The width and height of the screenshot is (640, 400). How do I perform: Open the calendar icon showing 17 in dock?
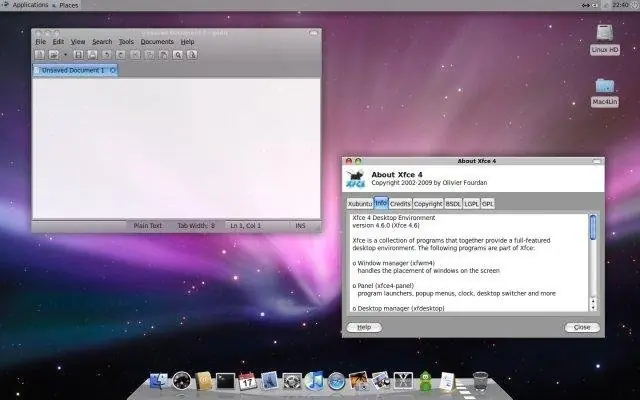pos(247,381)
